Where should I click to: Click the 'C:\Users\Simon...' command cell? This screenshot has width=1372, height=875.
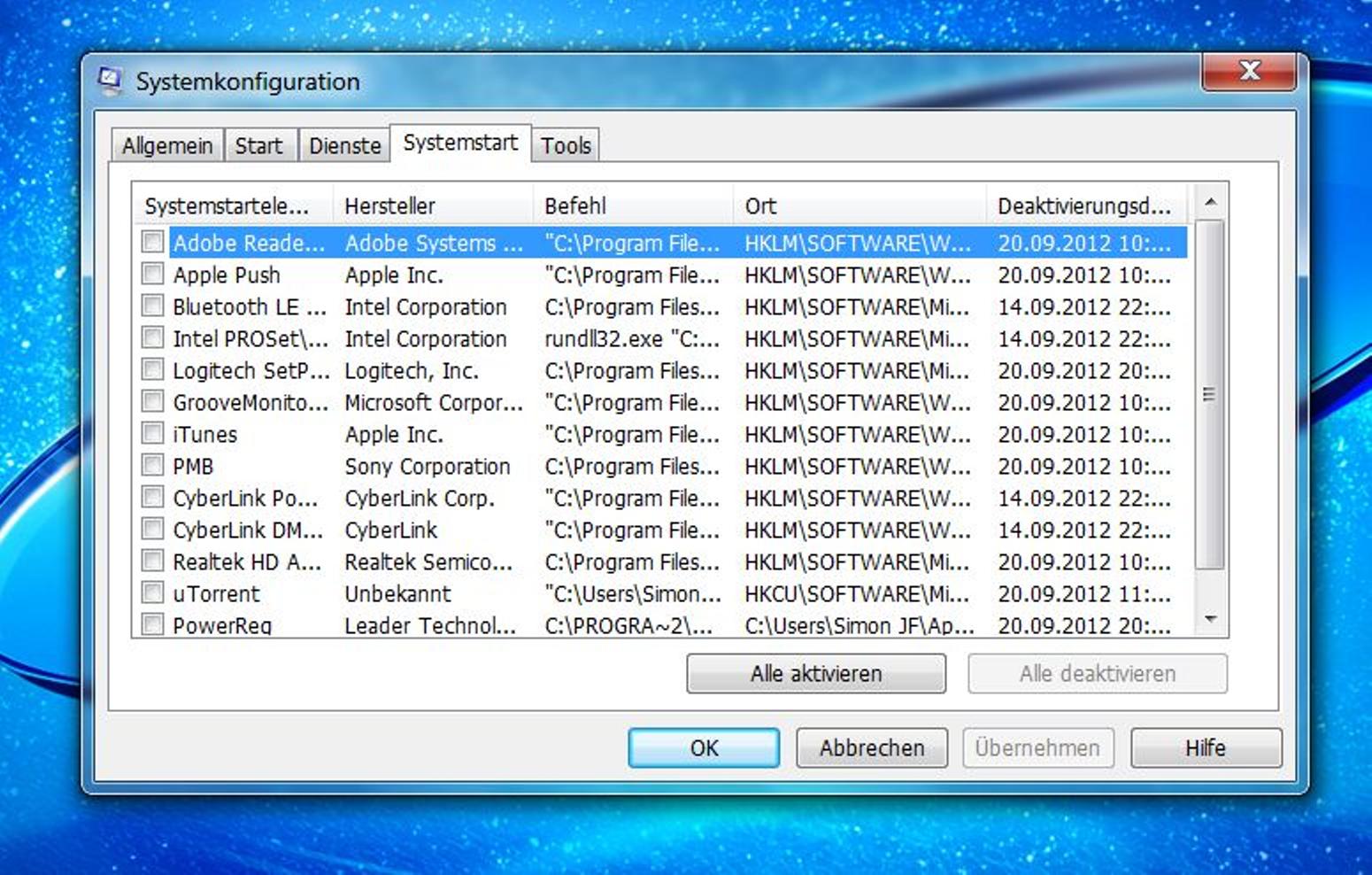click(633, 593)
